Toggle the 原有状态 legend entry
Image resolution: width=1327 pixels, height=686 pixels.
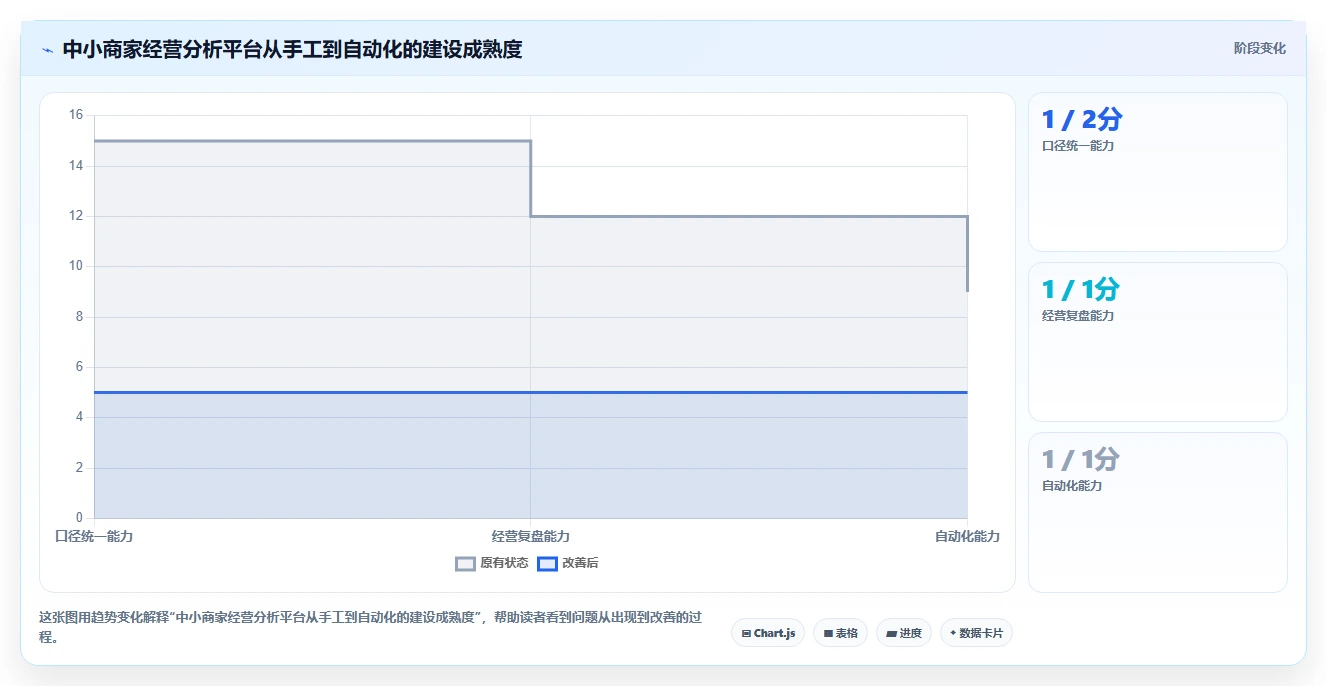pos(492,563)
